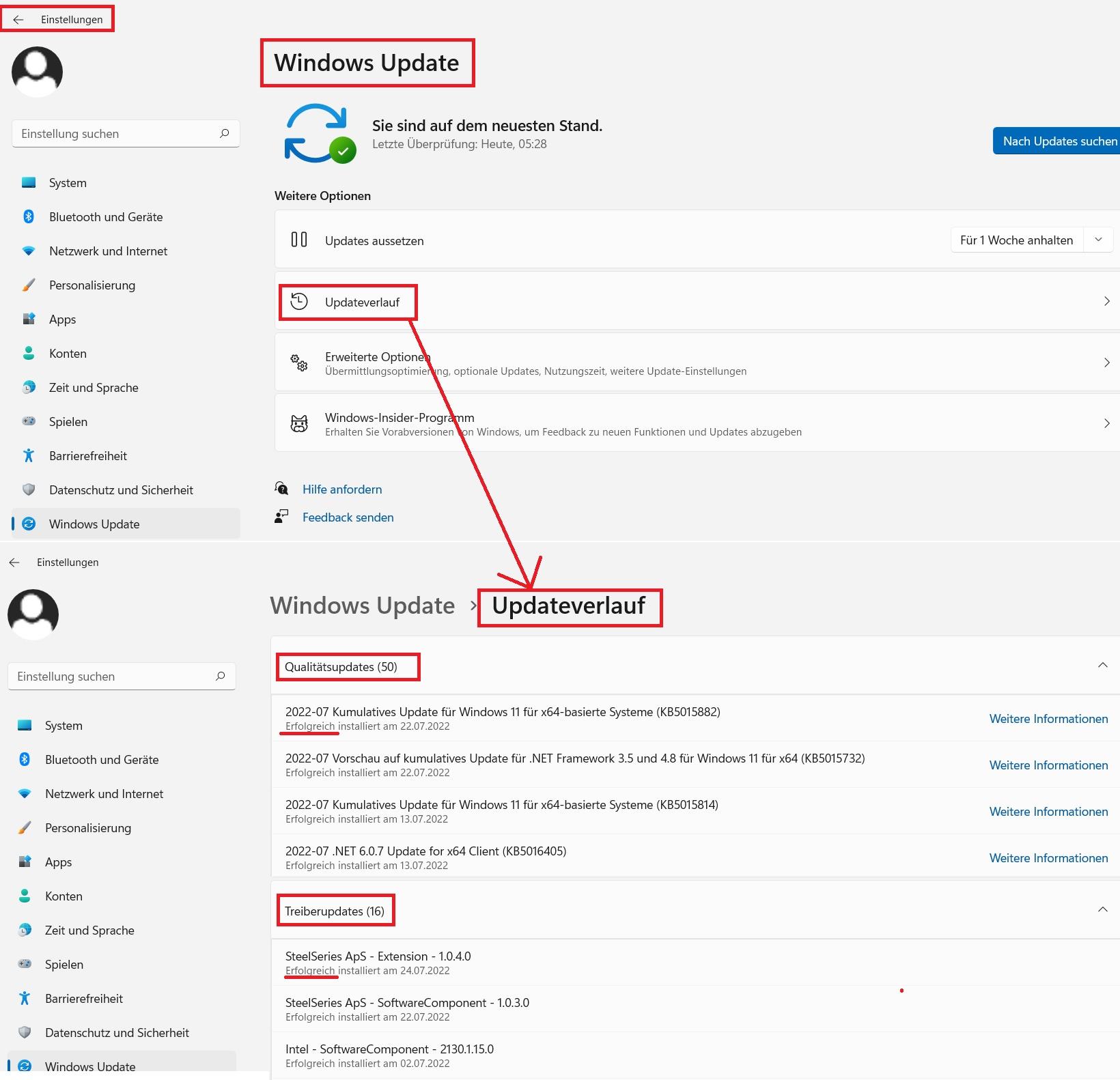Click the search magnifier icon in the Updateverlauf window
1120x1080 pixels.
coord(220,677)
